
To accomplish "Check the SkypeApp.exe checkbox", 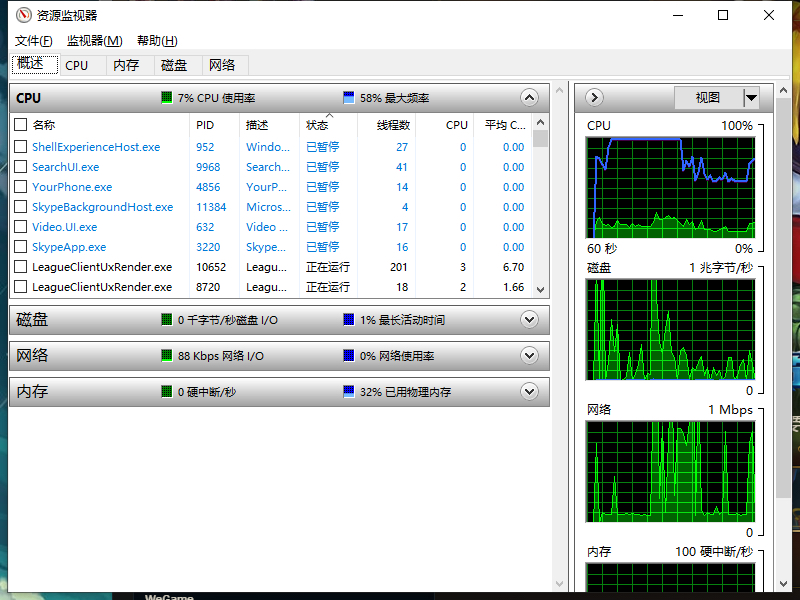I will (x=20, y=247).
